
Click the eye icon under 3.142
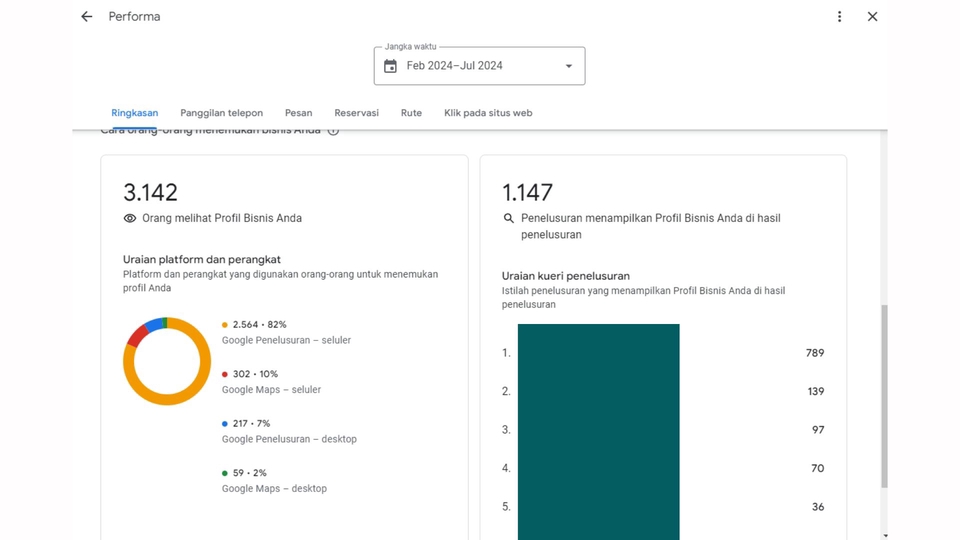click(130, 219)
